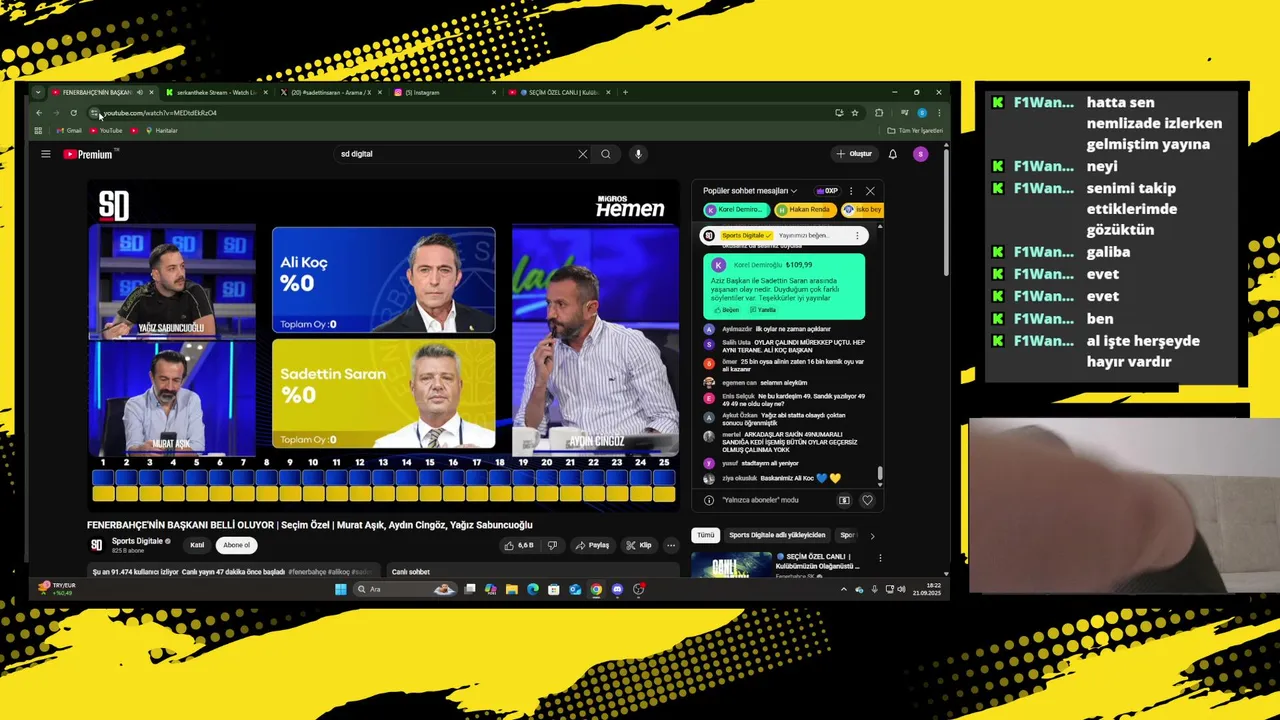Reply to super chat with Yanıtla
1280x720 pixels.
(762, 310)
